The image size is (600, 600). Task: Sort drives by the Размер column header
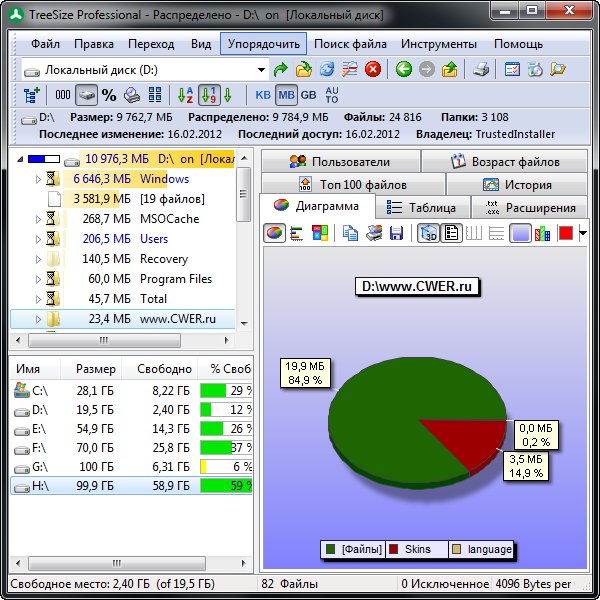pyautogui.click(x=96, y=369)
